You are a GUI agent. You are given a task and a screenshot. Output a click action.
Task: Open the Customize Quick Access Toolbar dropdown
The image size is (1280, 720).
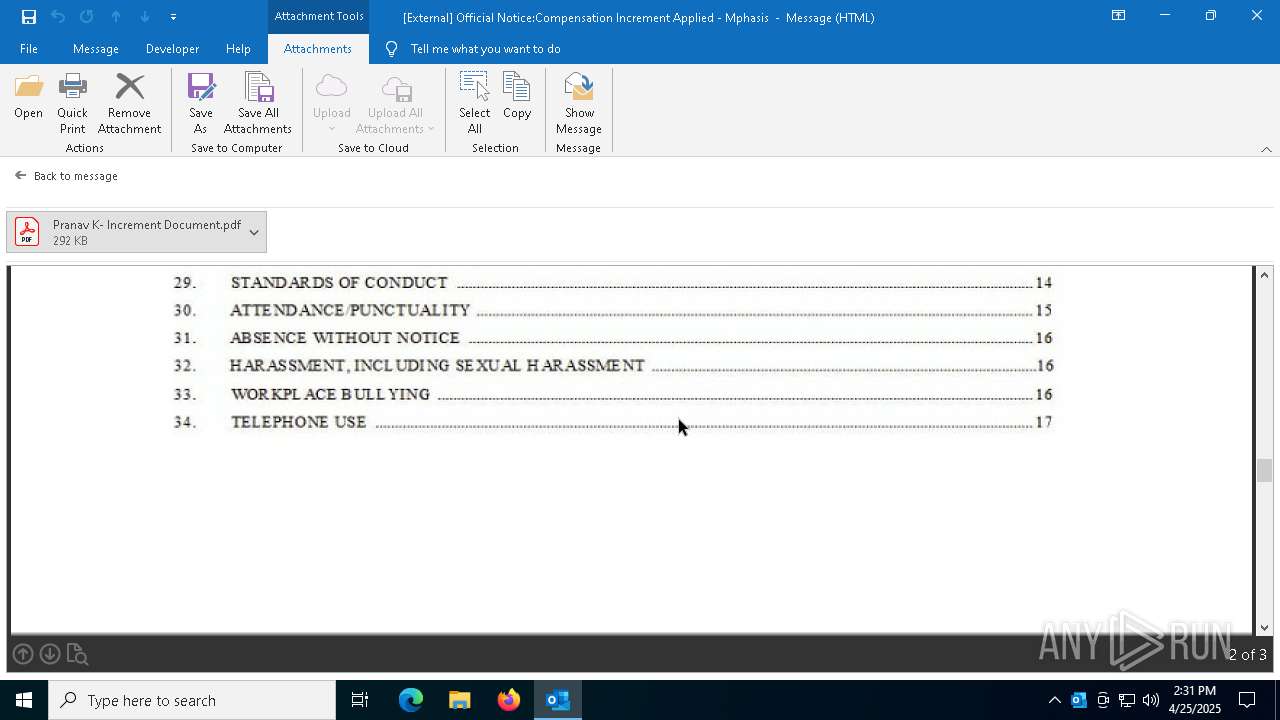[x=173, y=17]
